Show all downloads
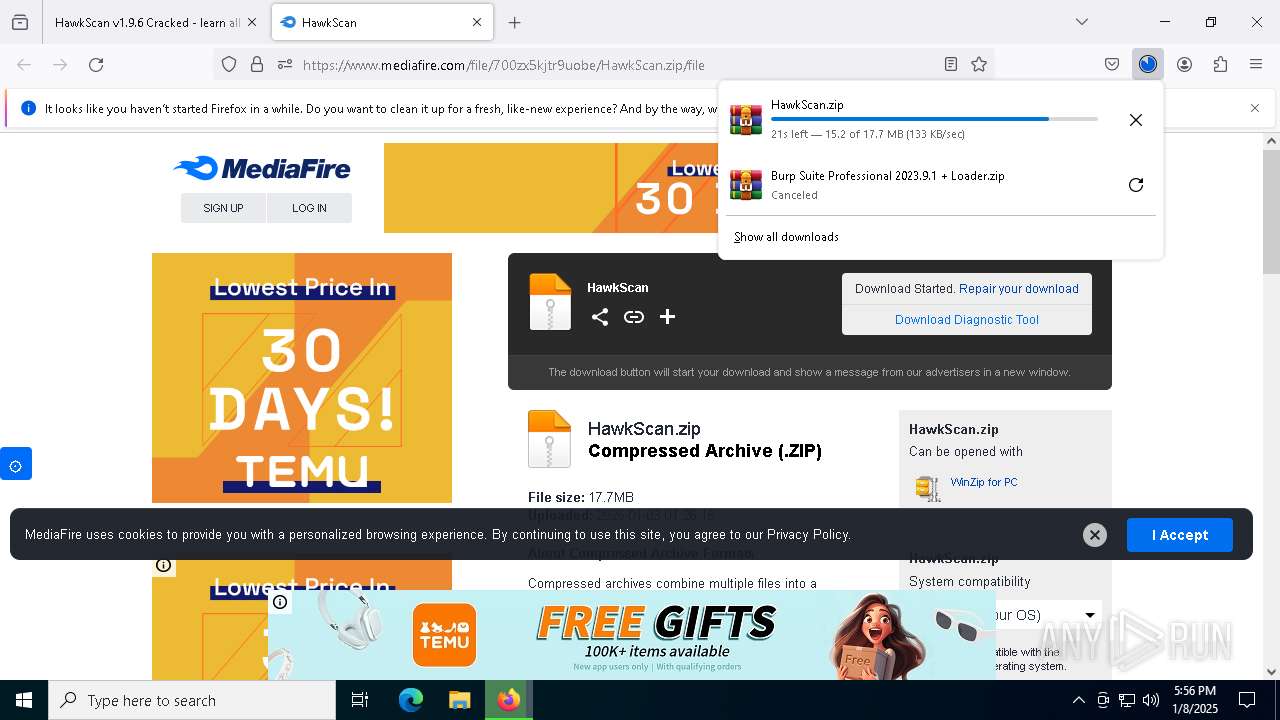 [786, 237]
